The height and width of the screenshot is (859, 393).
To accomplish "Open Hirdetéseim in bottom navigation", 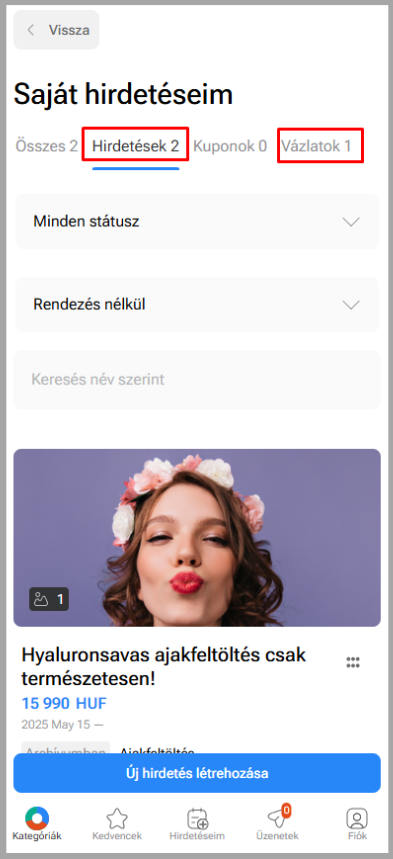I will tap(197, 824).
